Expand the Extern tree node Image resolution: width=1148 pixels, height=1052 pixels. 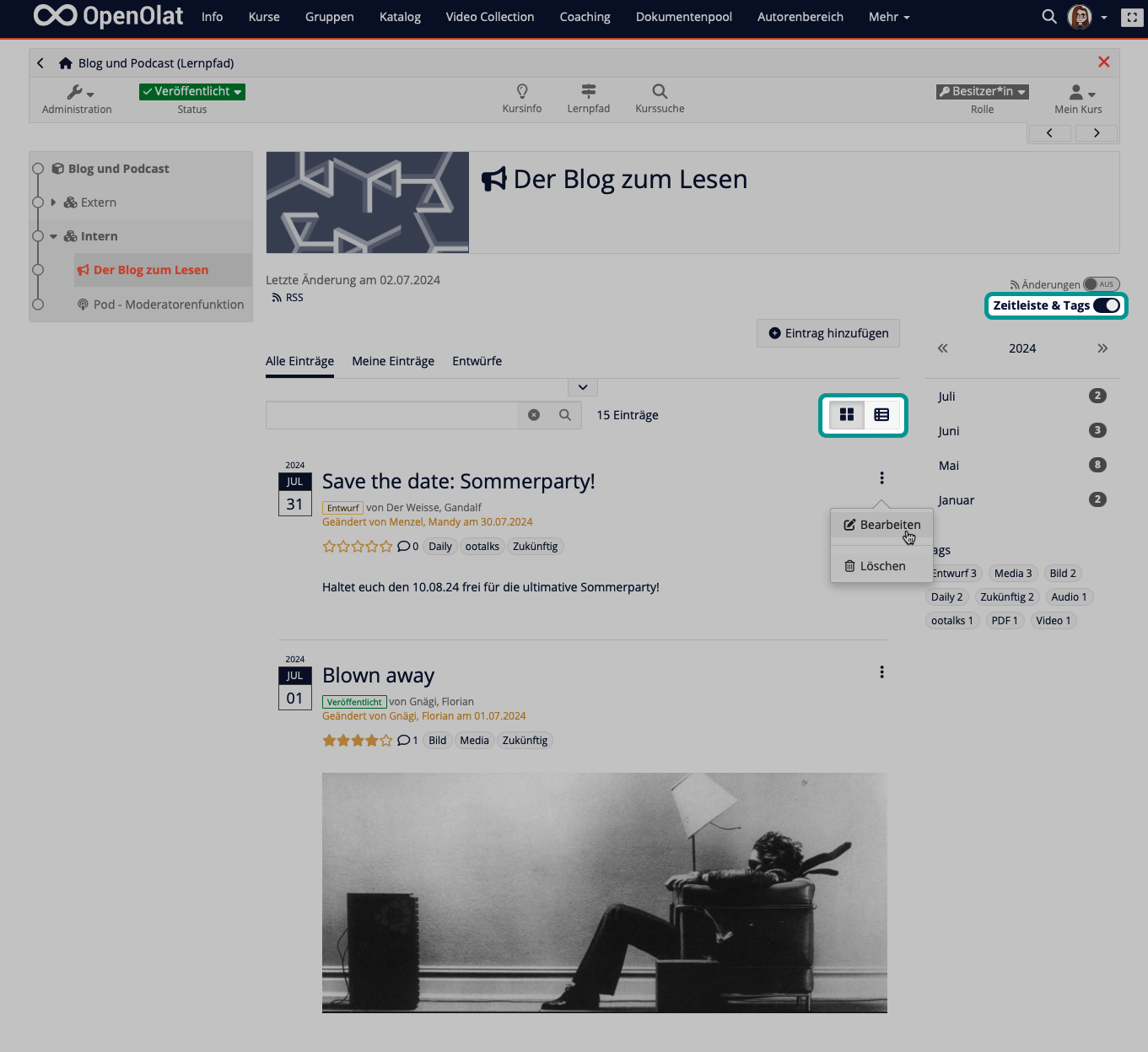tap(53, 202)
